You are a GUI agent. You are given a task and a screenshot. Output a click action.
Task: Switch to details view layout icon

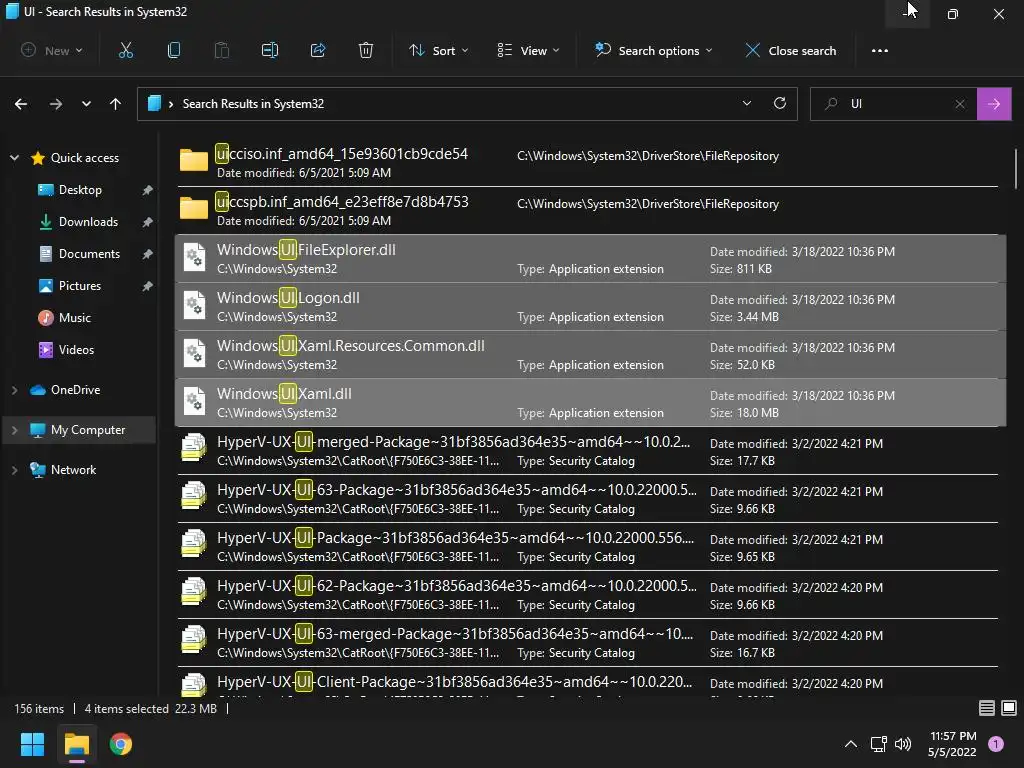click(x=987, y=708)
